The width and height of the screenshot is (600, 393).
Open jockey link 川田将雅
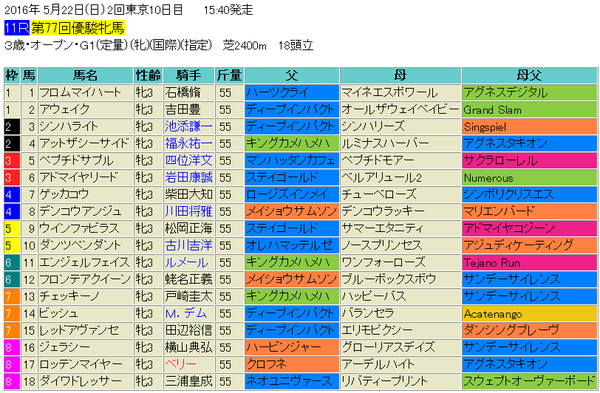coord(188,211)
